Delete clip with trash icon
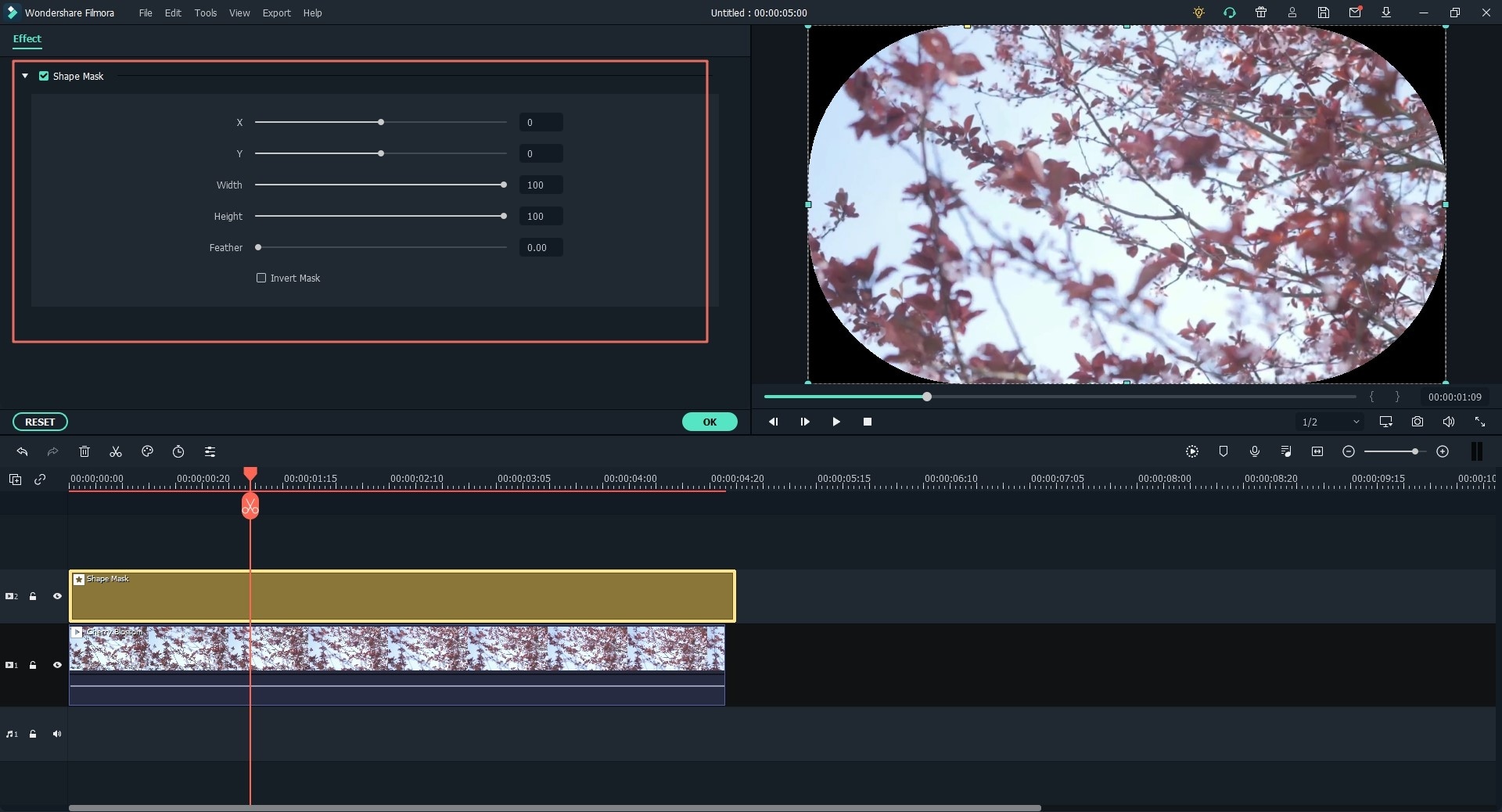The image size is (1502, 812). click(84, 451)
